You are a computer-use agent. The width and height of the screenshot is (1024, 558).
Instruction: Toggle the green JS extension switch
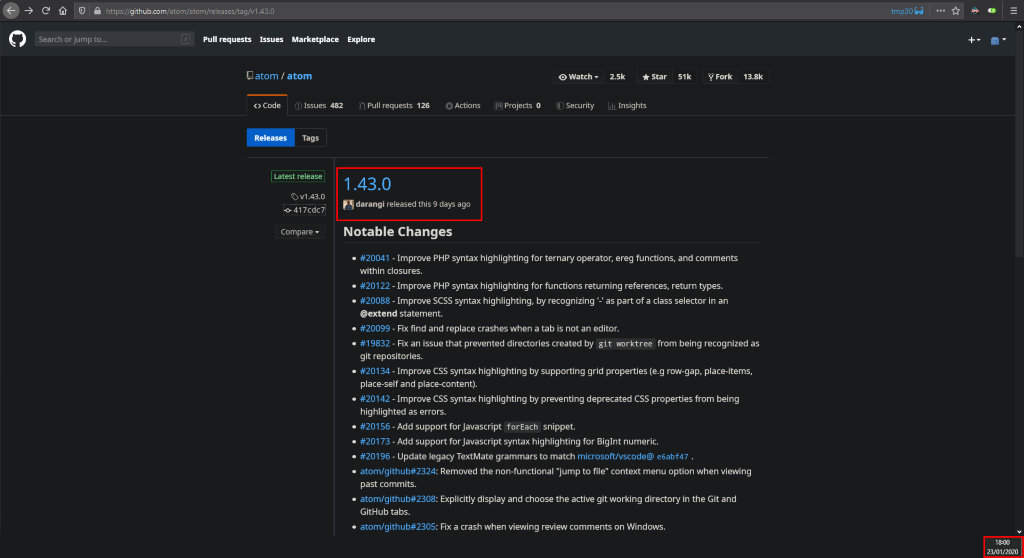tap(992, 11)
